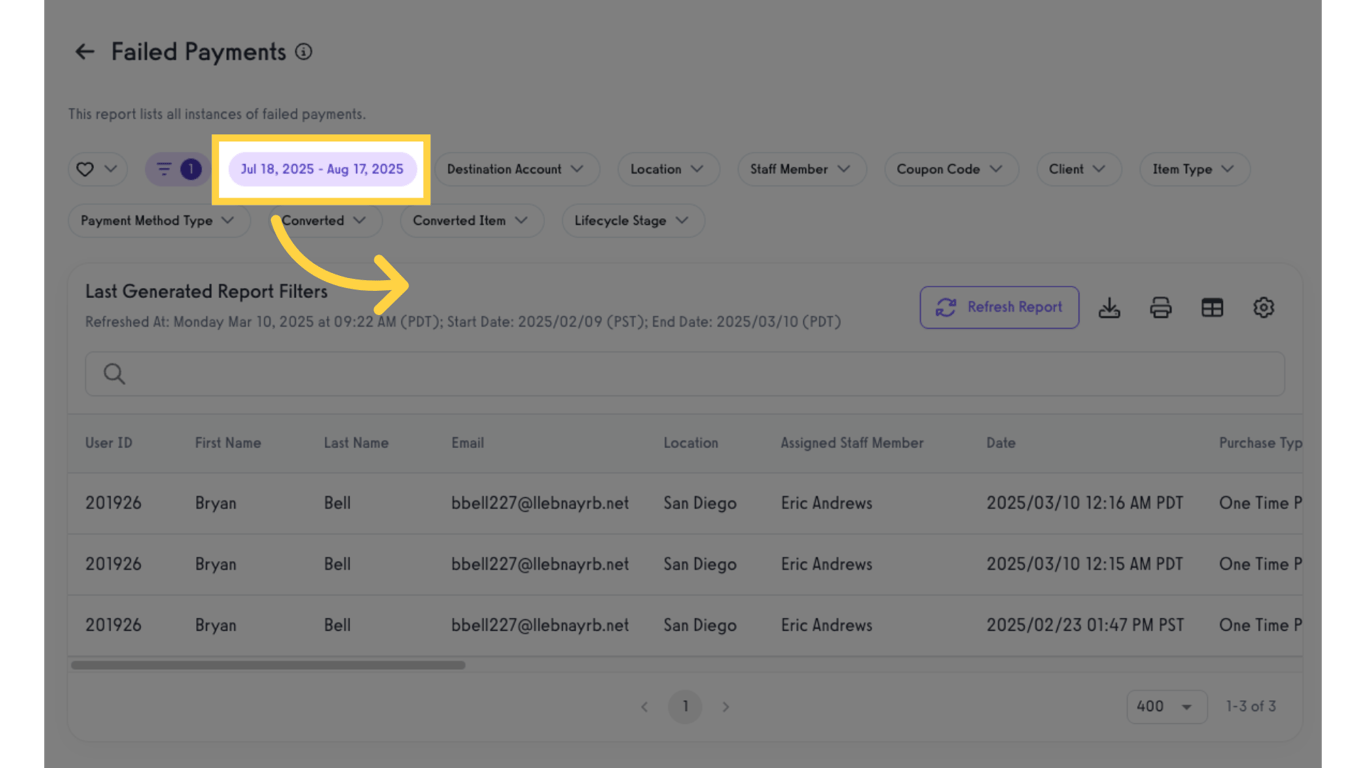Image resolution: width=1366 pixels, height=768 pixels.
Task: Click the download report icon
Action: point(1109,308)
